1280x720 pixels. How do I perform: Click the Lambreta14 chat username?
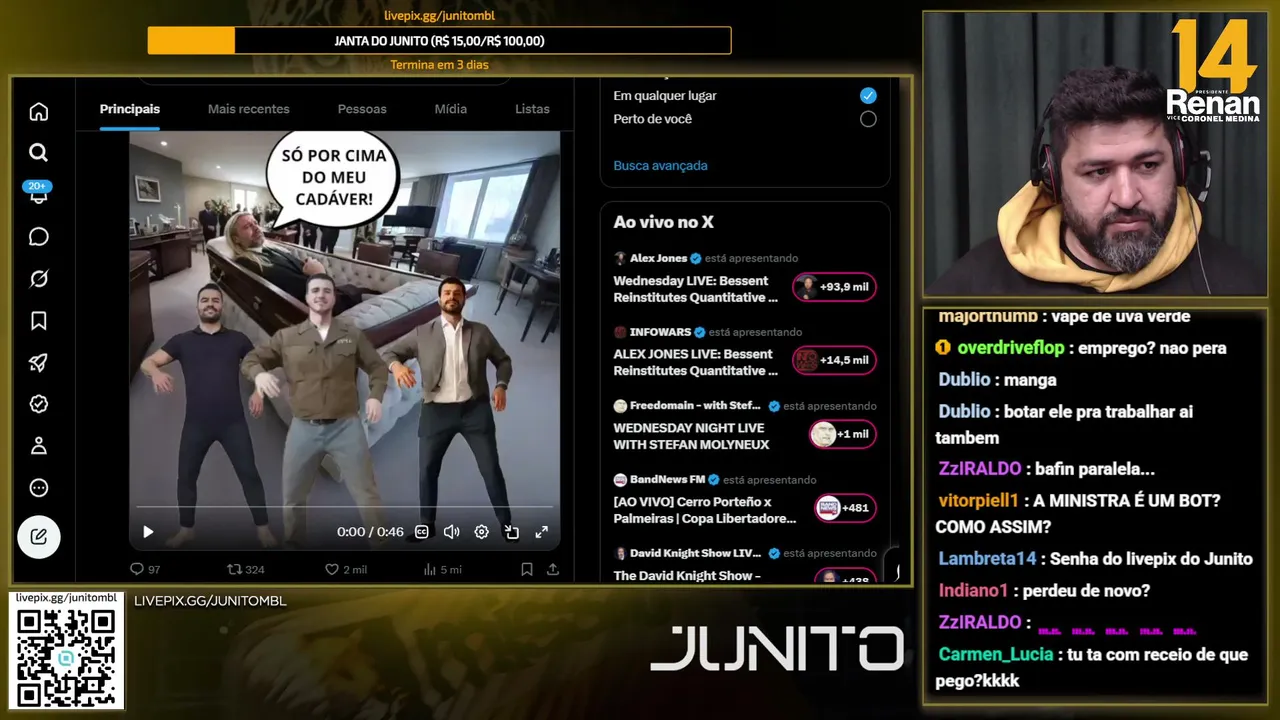click(988, 559)
